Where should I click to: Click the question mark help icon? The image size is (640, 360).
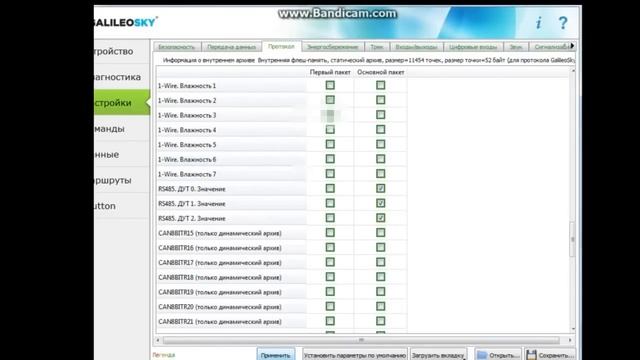coord(563,23)
